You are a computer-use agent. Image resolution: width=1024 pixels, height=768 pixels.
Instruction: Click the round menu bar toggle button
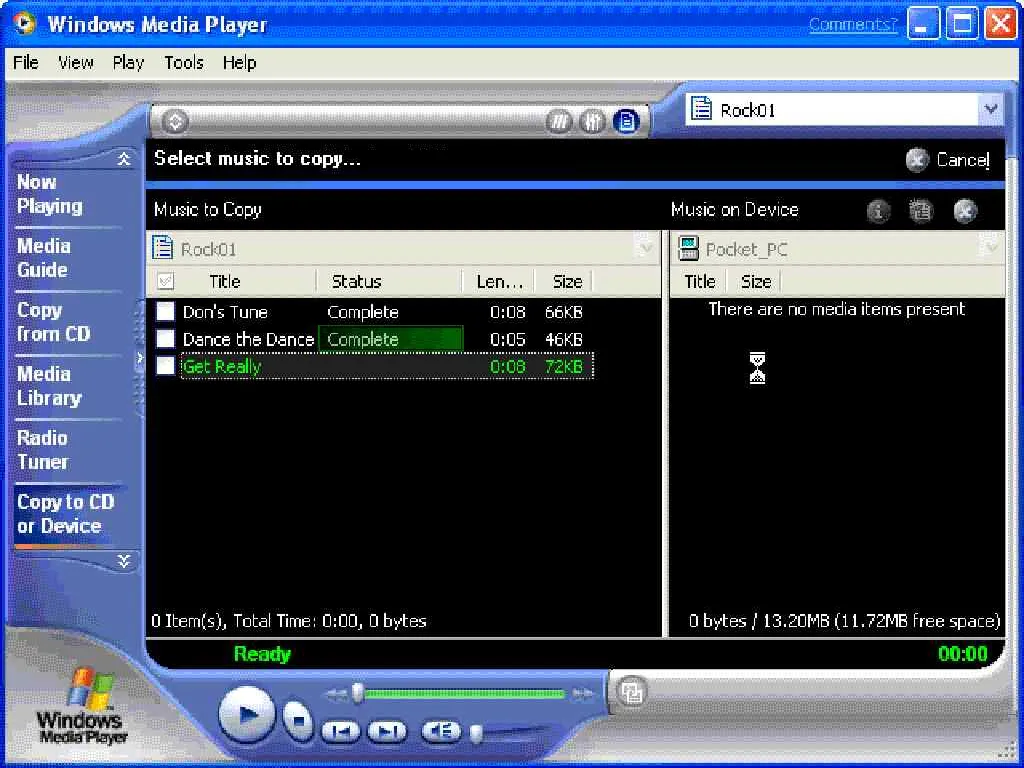click(x=174, y=121)
